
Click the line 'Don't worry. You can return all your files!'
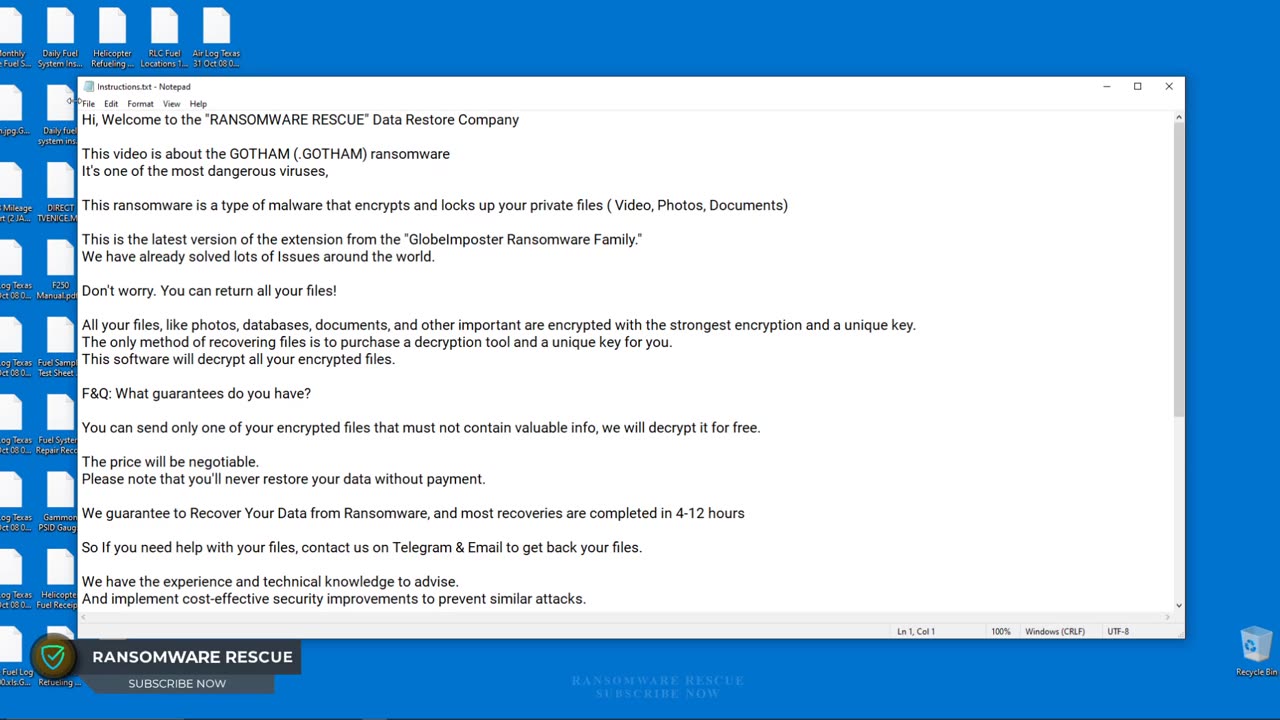pos(209,291)
